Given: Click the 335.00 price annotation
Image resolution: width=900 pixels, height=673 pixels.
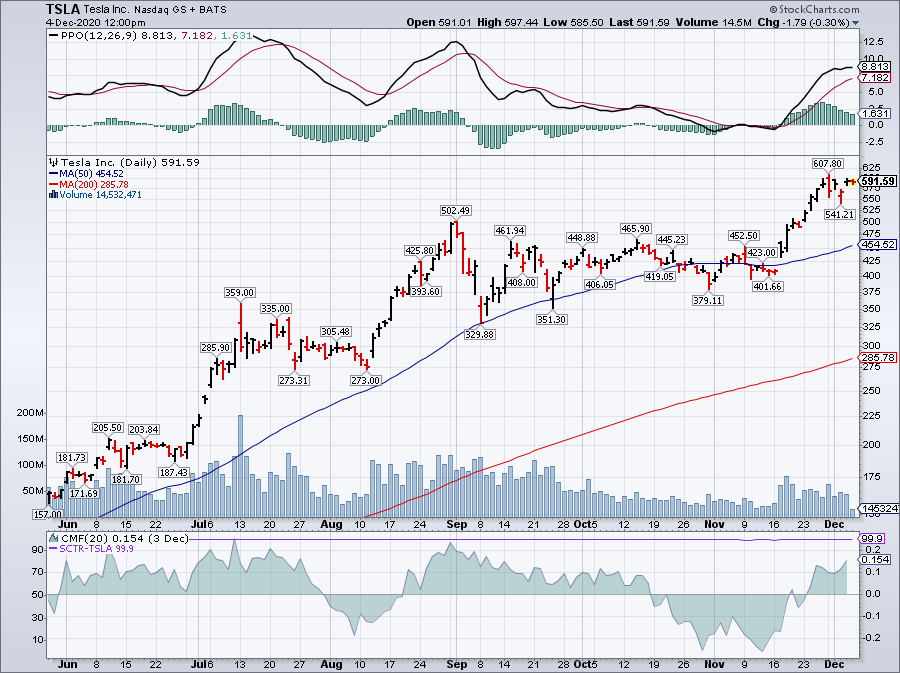Looking at the screenshot, I should point(276,309).
